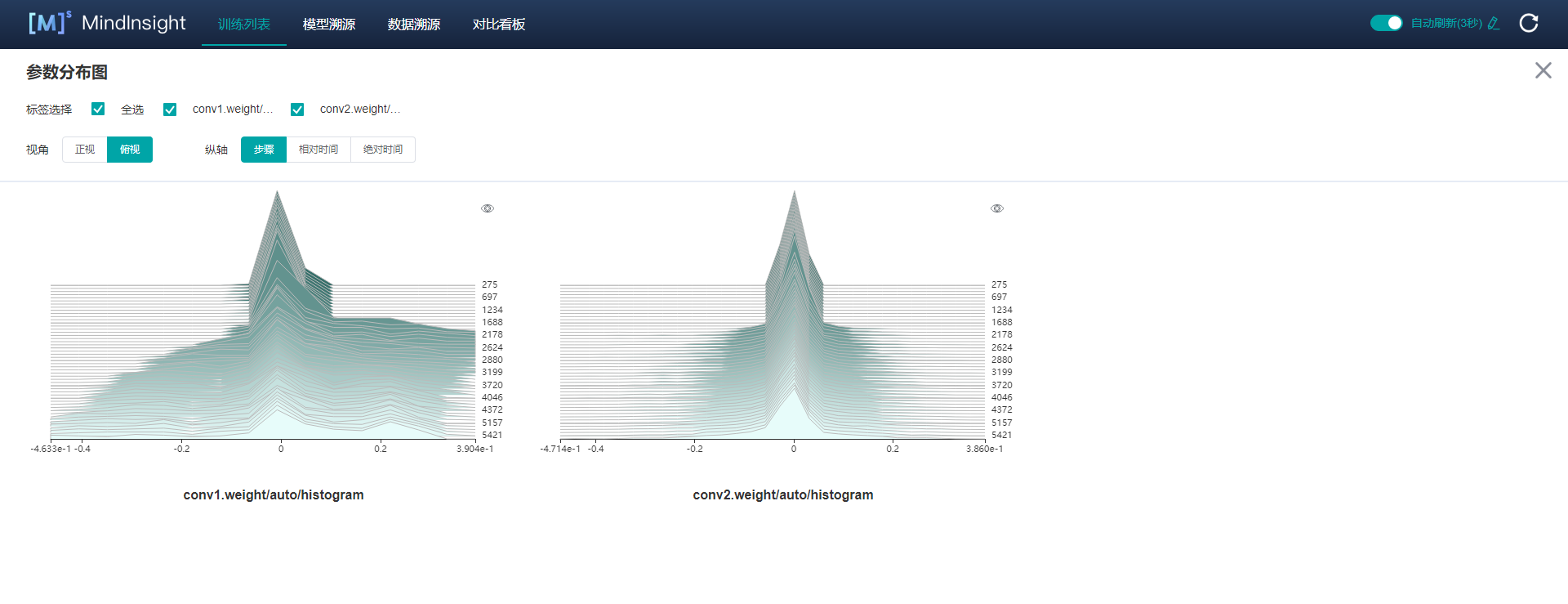
Task: Click the MindInsight title text
Action: [134, 23]
